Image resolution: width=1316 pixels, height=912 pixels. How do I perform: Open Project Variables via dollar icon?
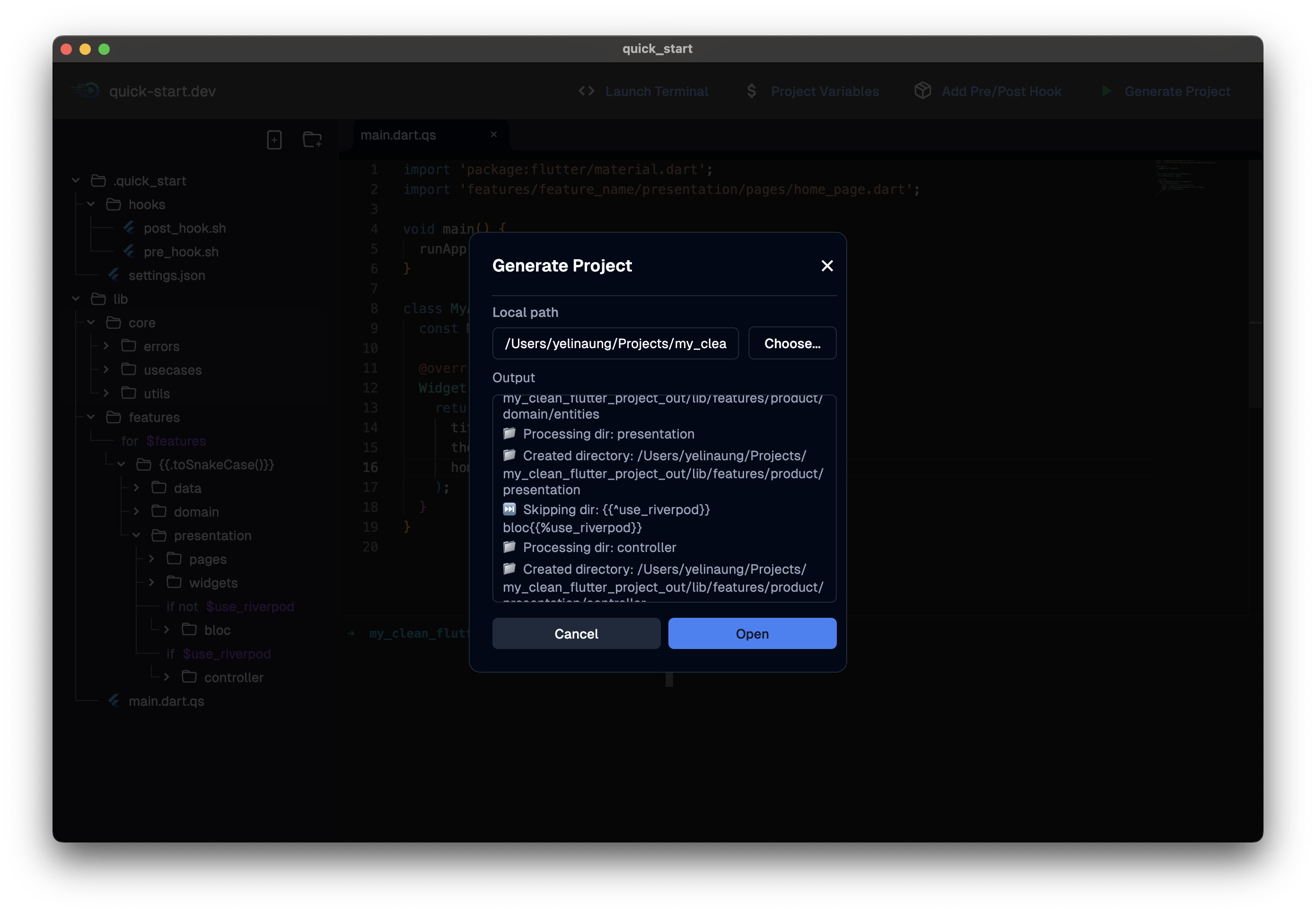[x=752, y=91]
